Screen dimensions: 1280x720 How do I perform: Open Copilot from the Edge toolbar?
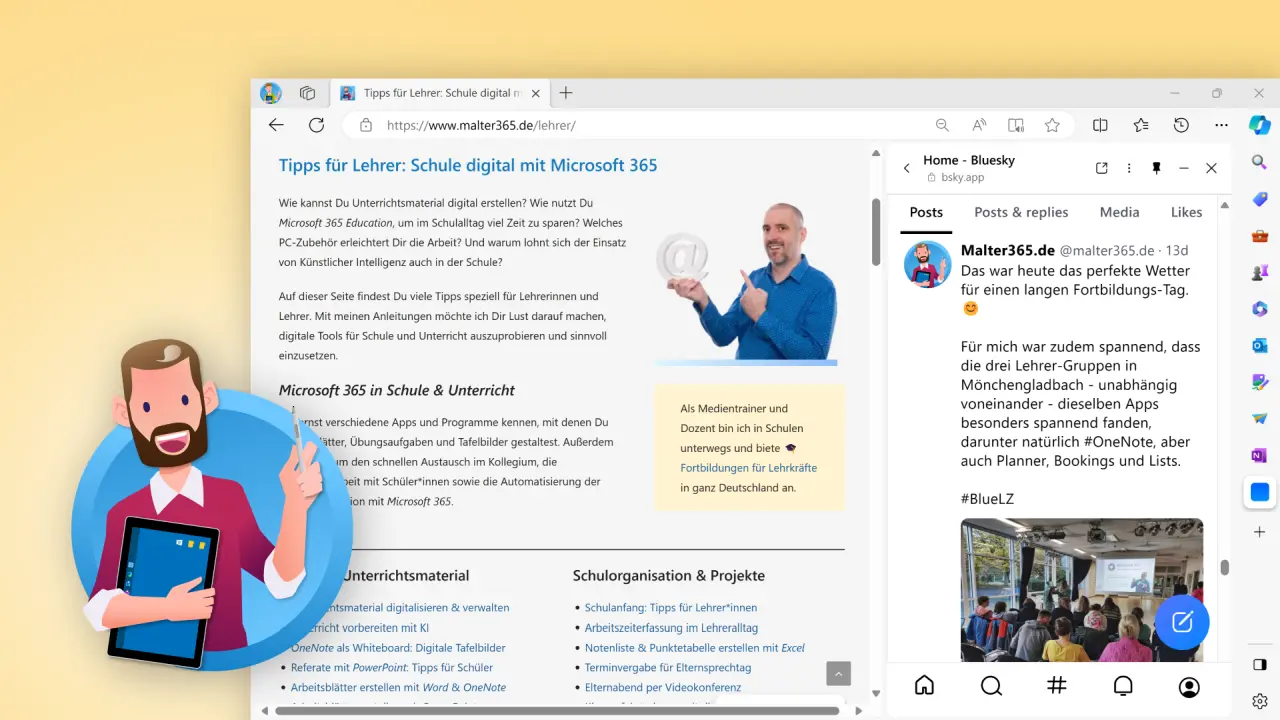1259,125
